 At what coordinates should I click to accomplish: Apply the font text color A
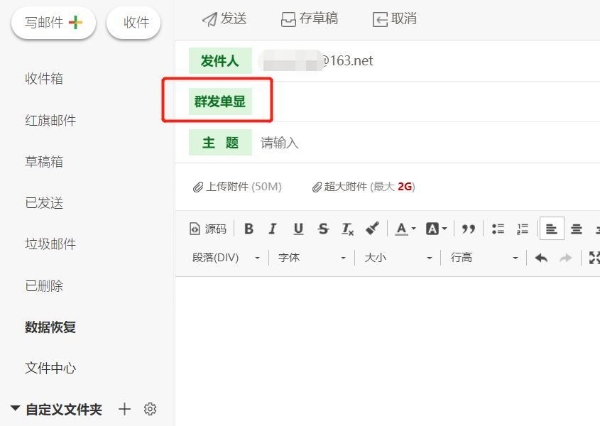click(401, 229)
